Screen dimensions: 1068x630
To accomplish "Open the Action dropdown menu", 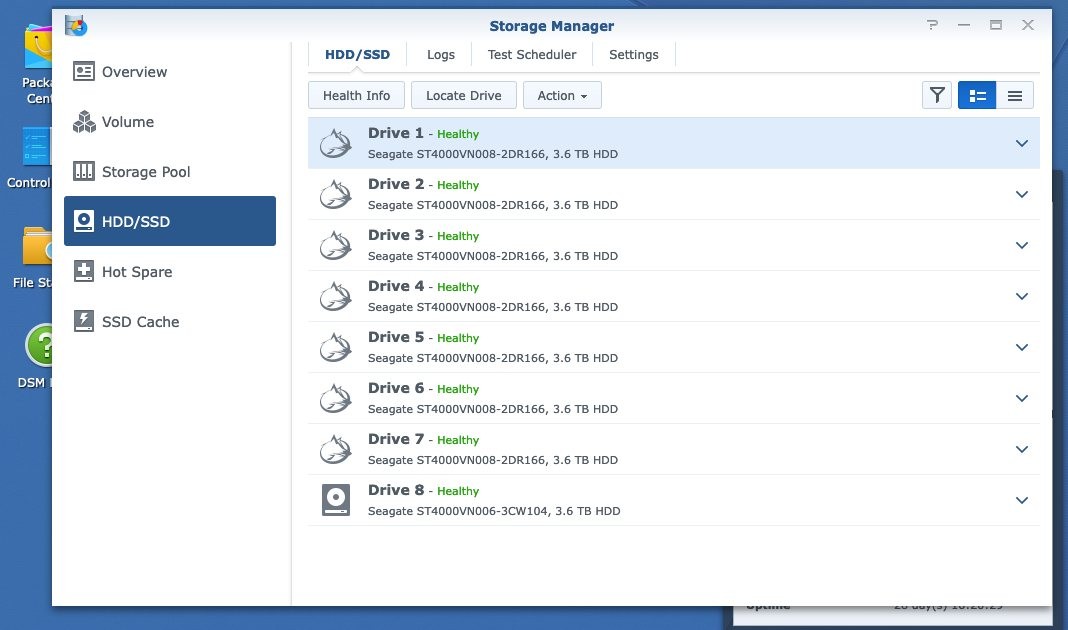I will (562, 95).
